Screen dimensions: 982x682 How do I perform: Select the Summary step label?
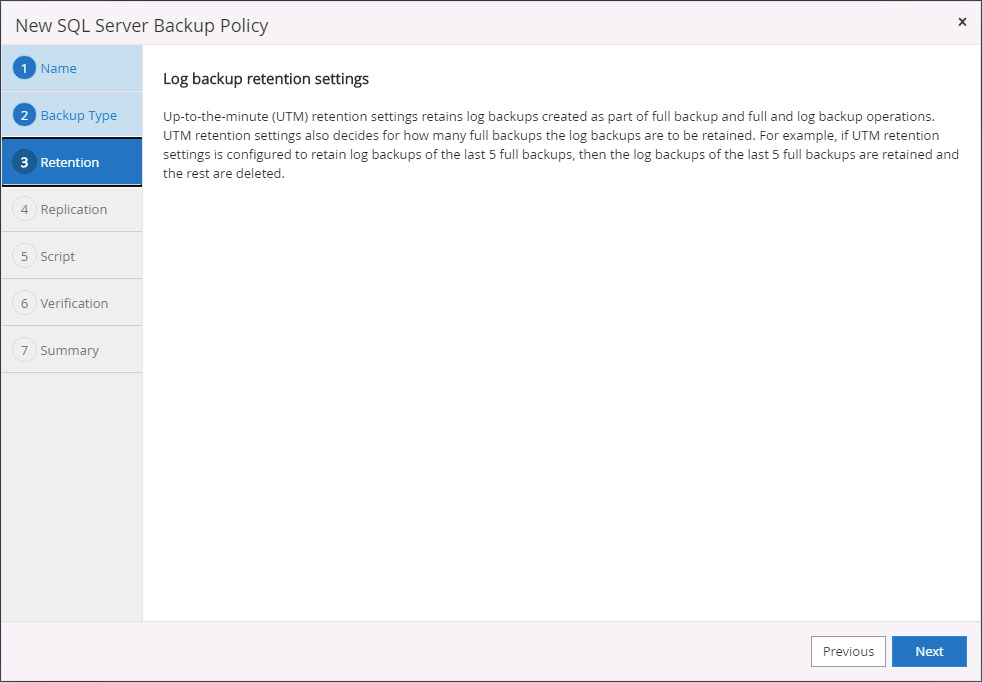tap(70, 351)
